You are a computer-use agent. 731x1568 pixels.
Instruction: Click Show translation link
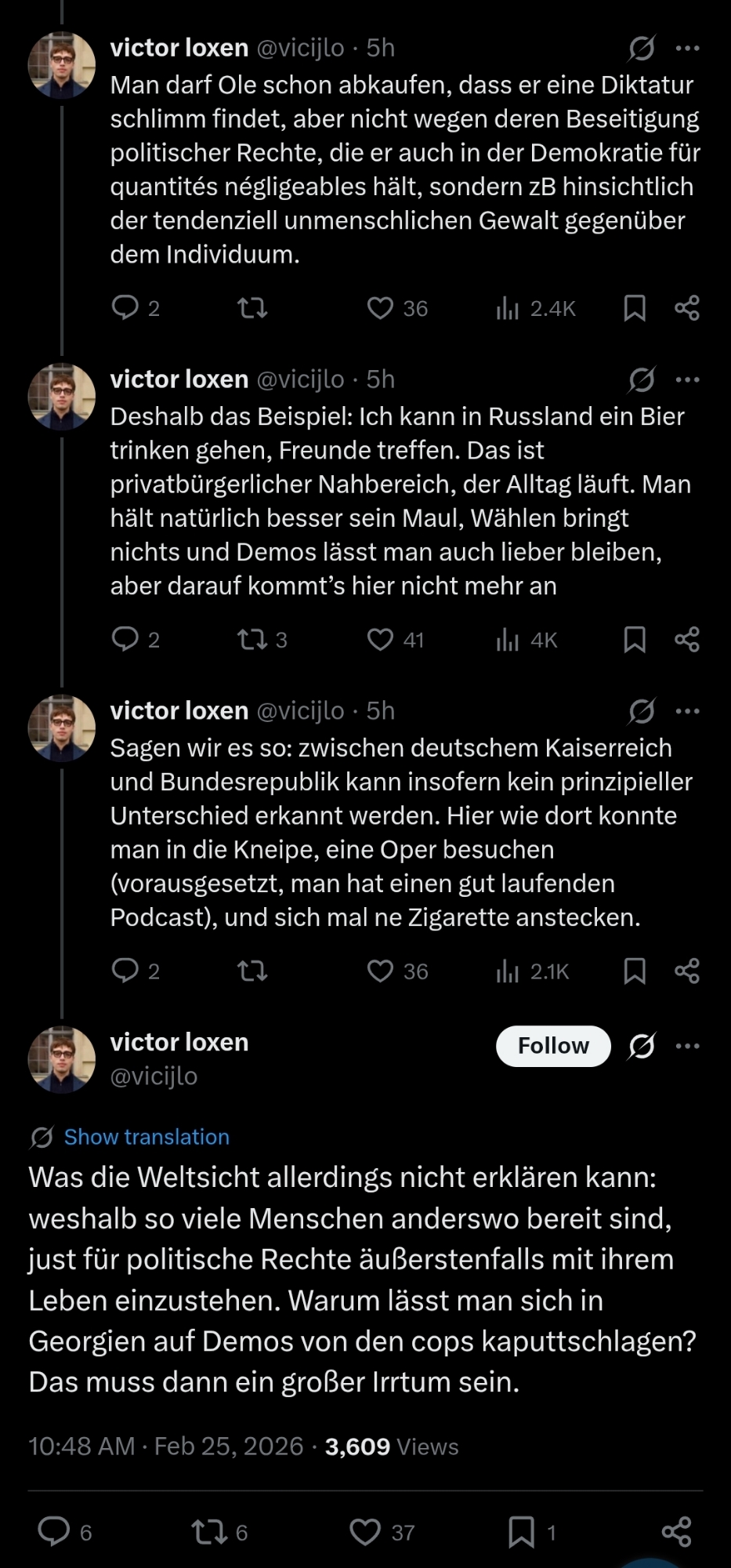pos(147,1137)
